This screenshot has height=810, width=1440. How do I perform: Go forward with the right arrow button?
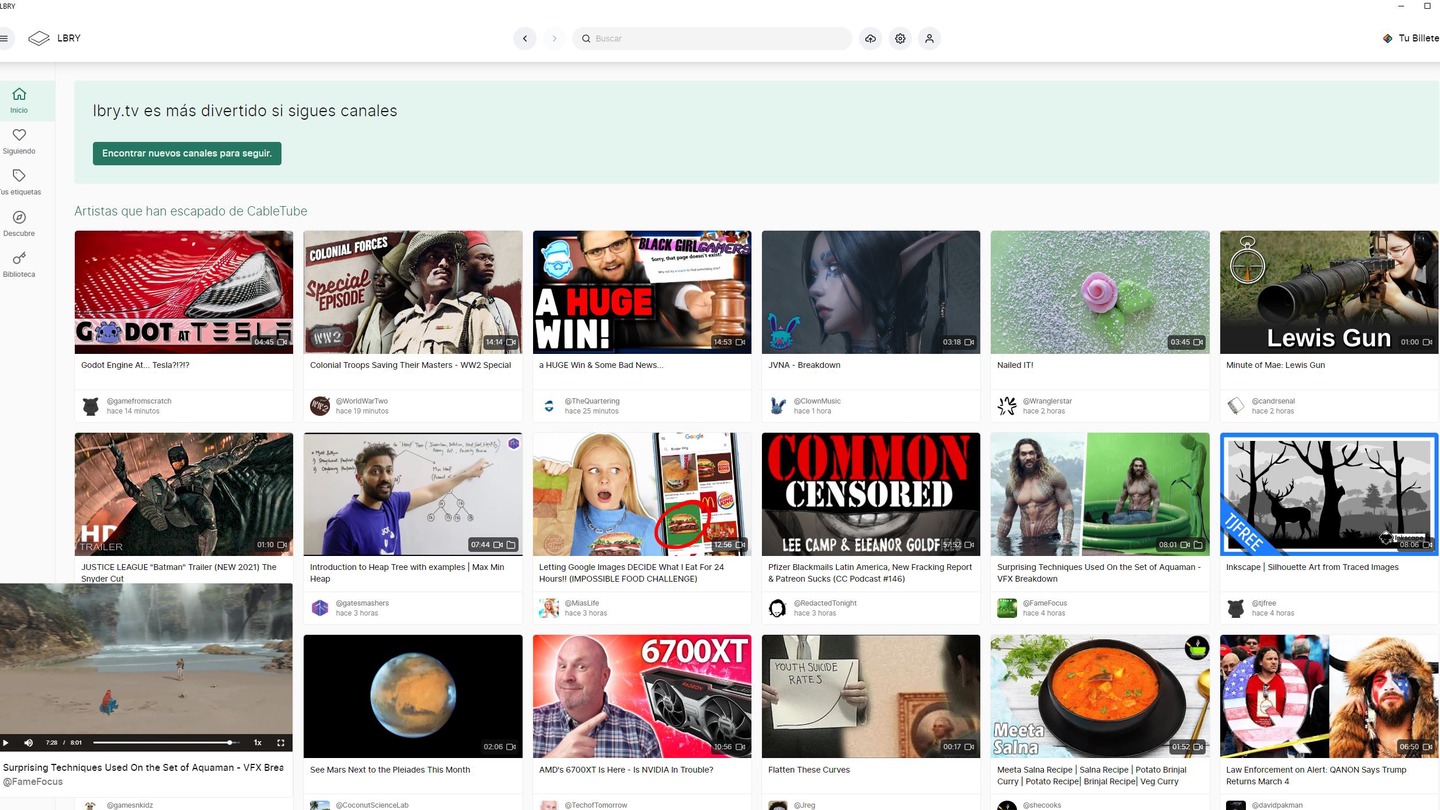(x=554, y=38)
